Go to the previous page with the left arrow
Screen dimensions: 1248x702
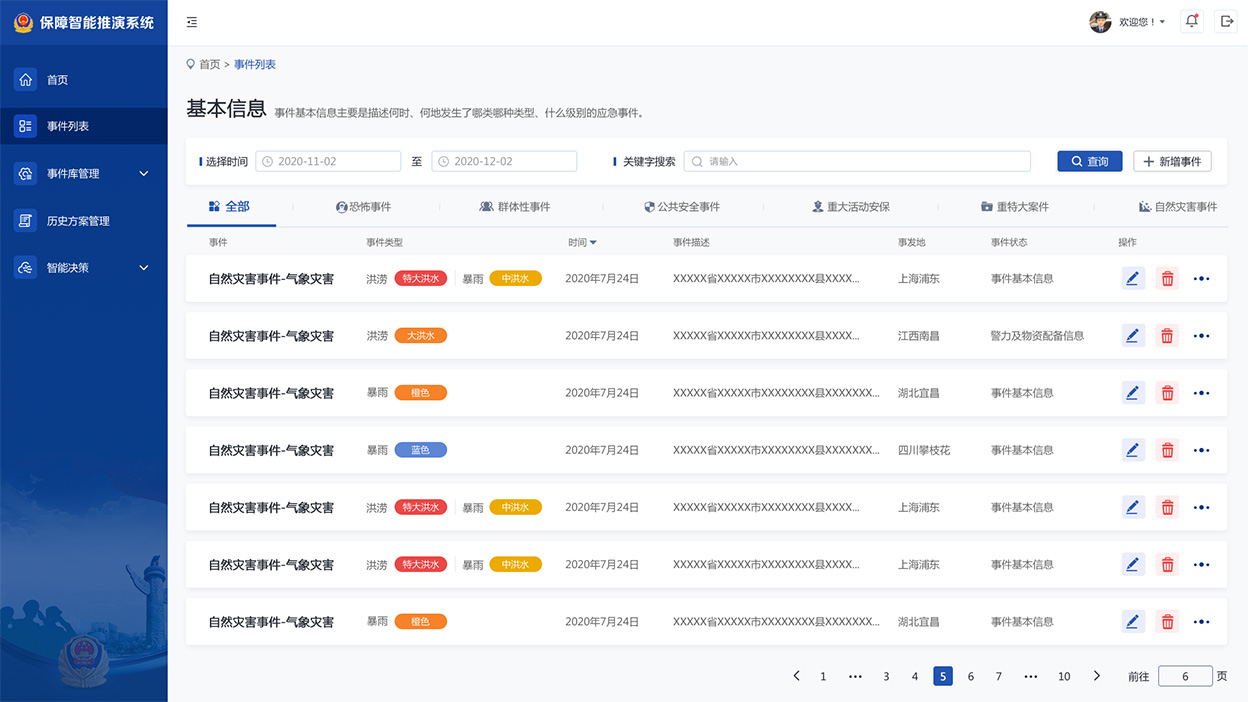tap(796, 676)
